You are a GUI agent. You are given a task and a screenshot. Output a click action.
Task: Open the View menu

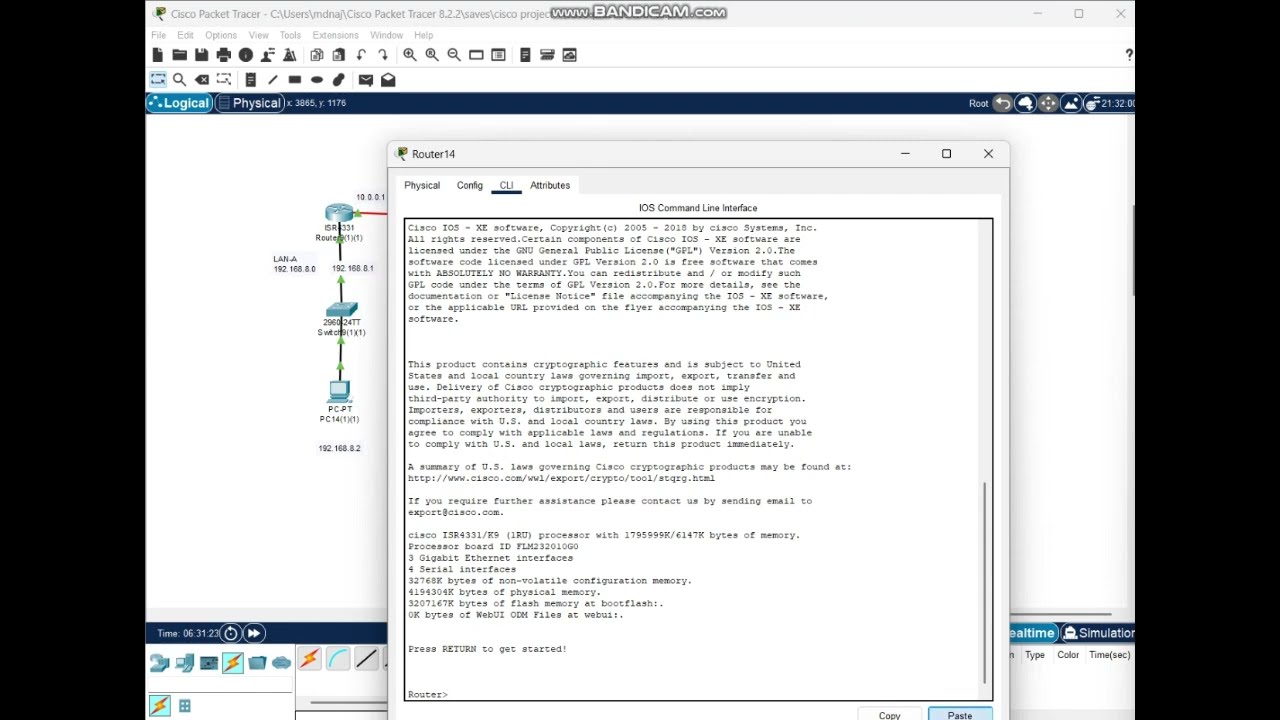tap(259, 35)
